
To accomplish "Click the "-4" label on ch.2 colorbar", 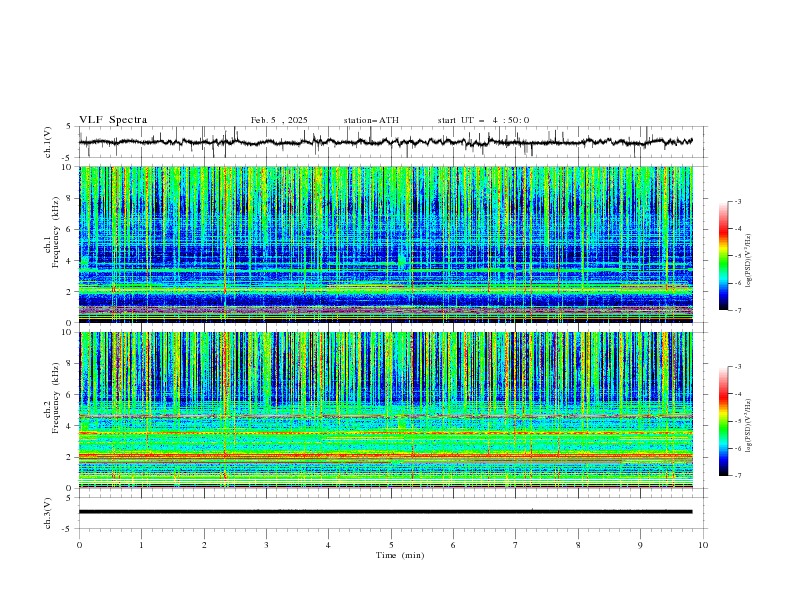I will [738, 394].
